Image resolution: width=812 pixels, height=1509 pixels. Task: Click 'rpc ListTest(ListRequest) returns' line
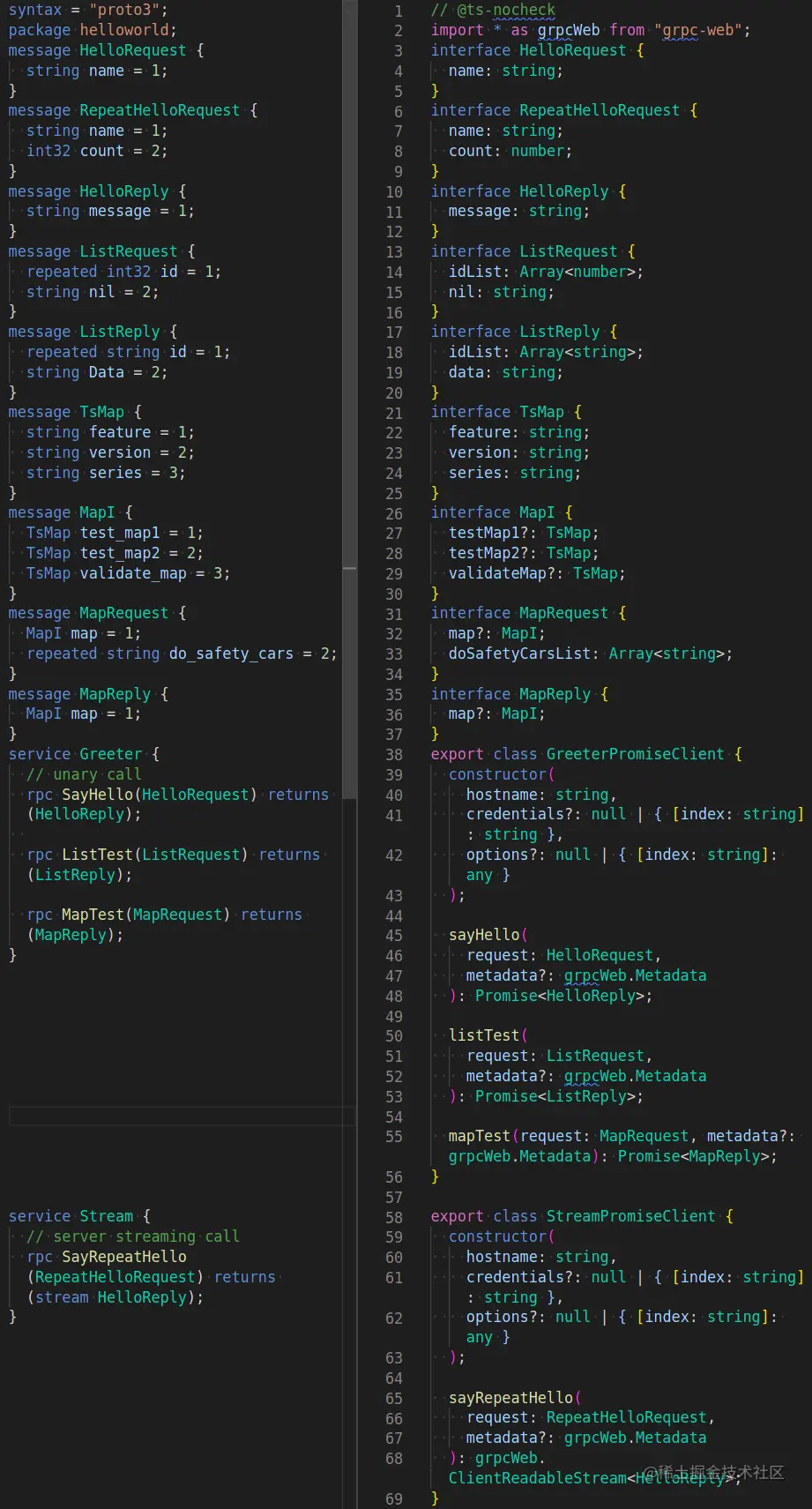pos(173,855)
